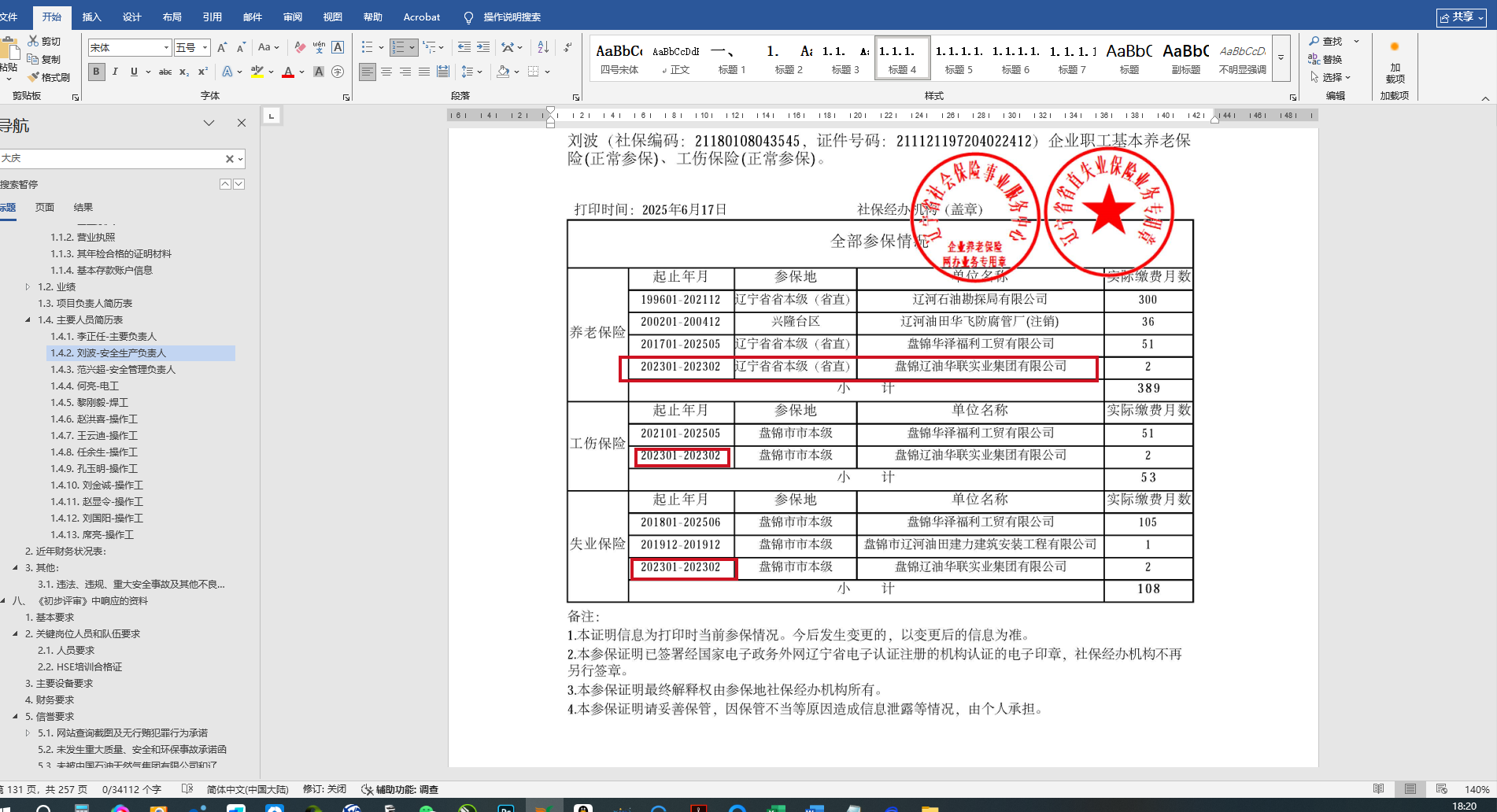Jump to previous search result arrow
This screenshot has height=812, width=1497.
coord(225,184)
